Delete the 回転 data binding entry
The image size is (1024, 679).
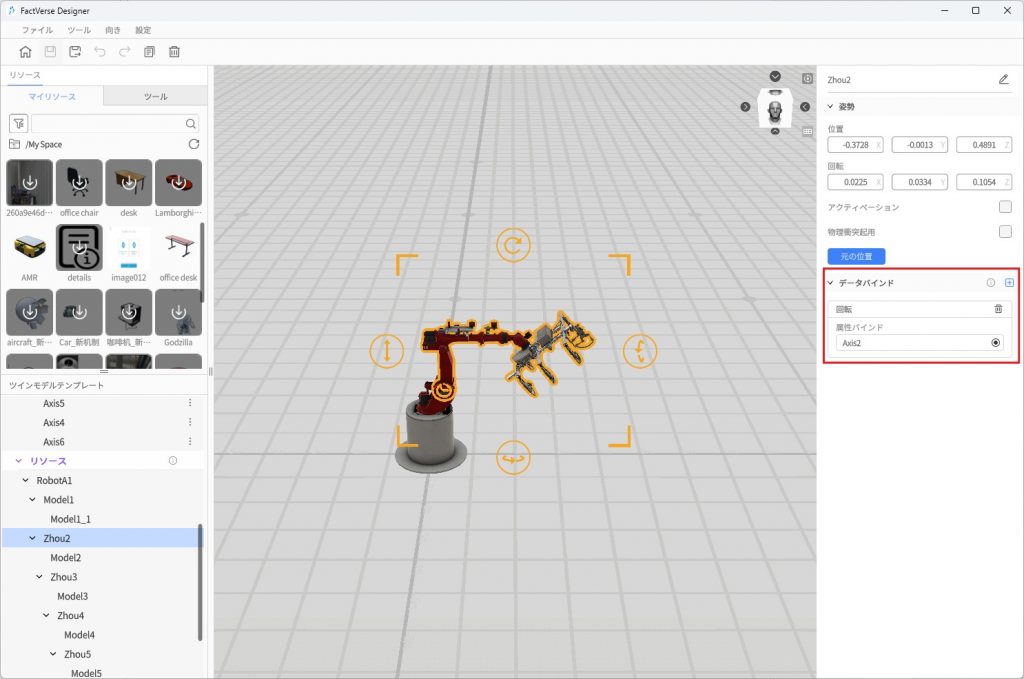998,309
